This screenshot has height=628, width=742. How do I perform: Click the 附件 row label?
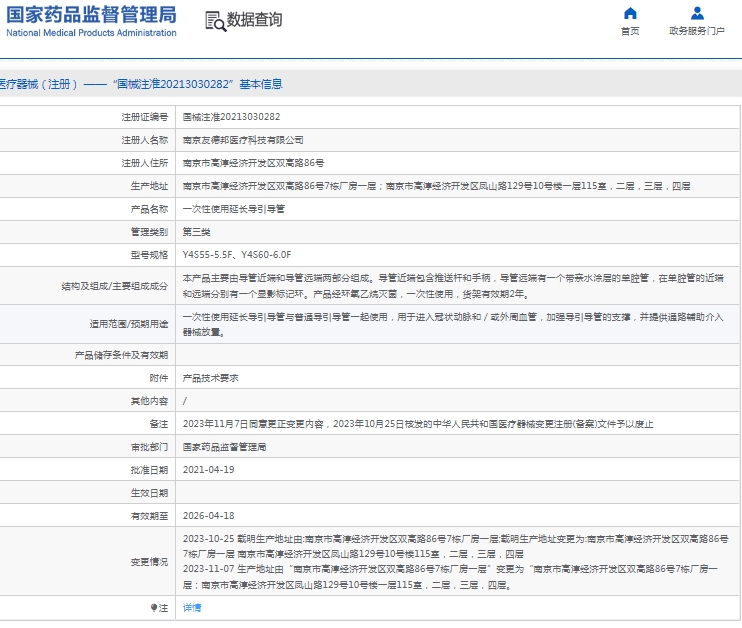[159, 378]
